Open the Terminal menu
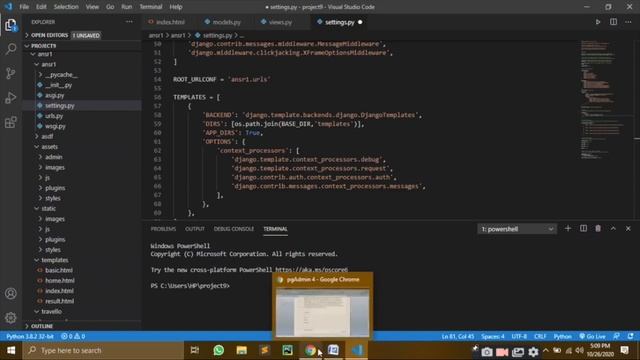The height and width of the screenshot is (360, 640). (151, 7)
